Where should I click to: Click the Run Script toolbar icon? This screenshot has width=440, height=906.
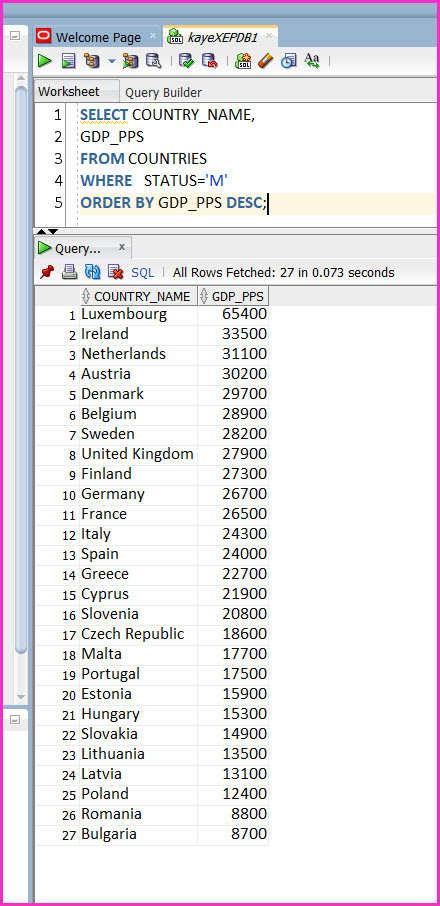click(x=69, y=60)
